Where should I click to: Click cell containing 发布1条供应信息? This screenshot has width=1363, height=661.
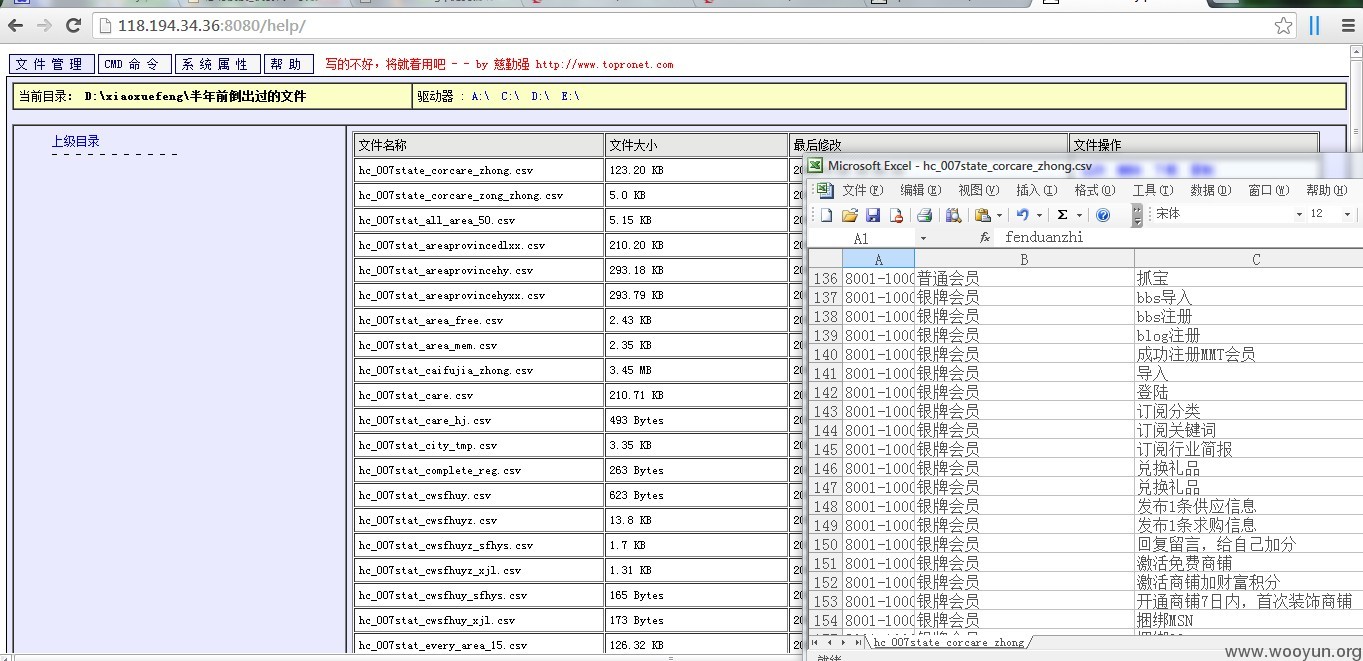[1249, 506]
